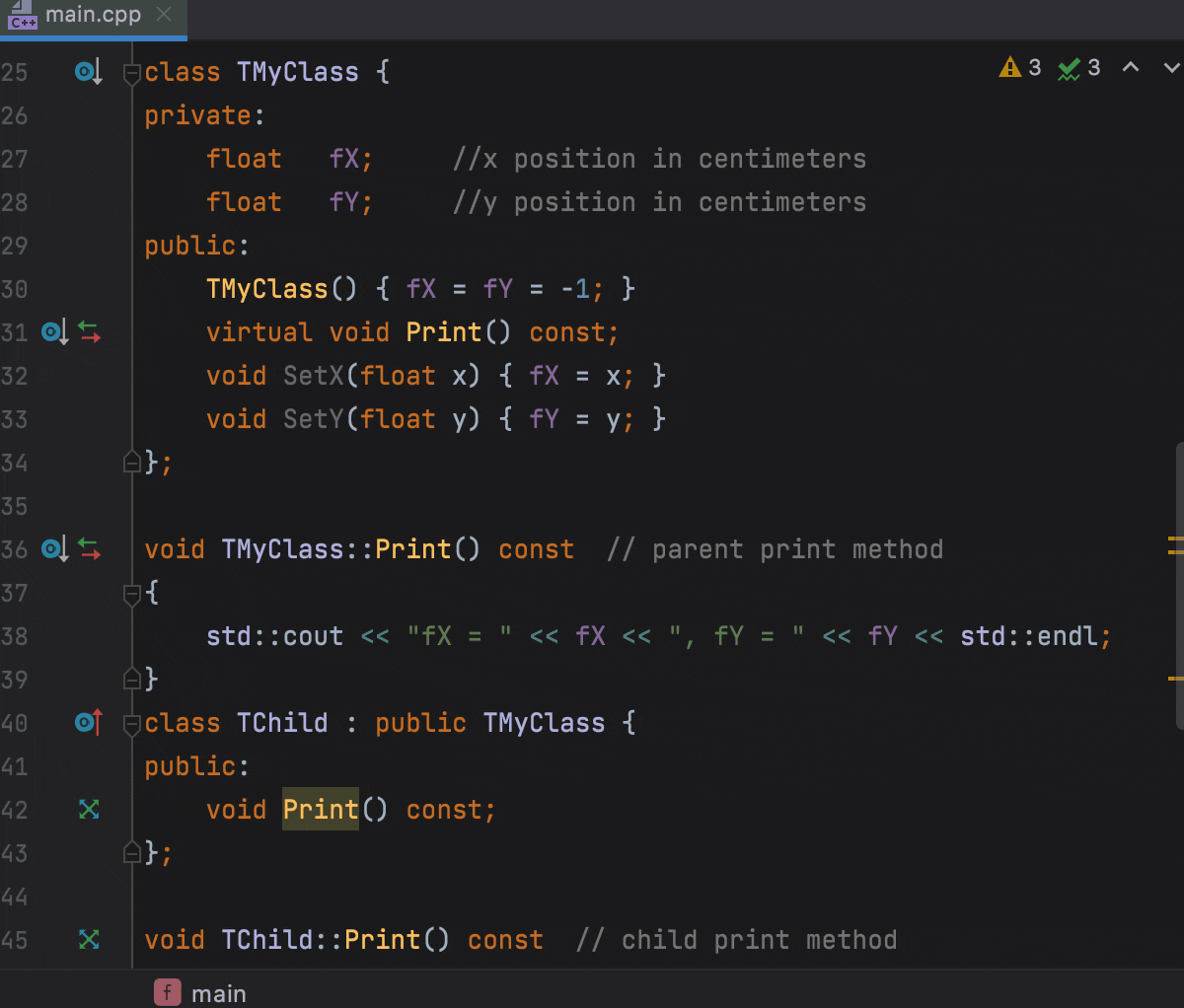This screenshot has height=1008, width=1184.
Task: Go to previous problem with the up chevron
Action: click(x=1132, y=67)
